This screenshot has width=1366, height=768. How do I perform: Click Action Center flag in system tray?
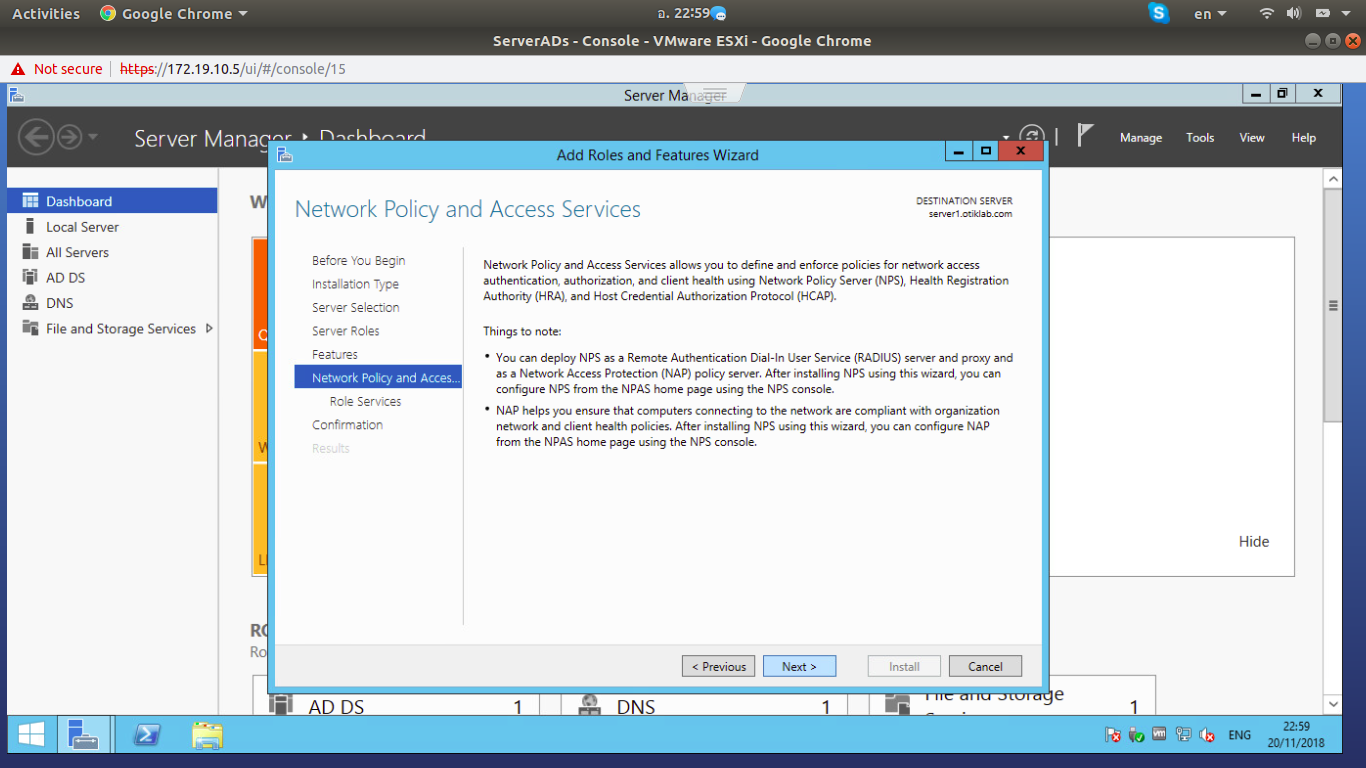(1113, 735)
